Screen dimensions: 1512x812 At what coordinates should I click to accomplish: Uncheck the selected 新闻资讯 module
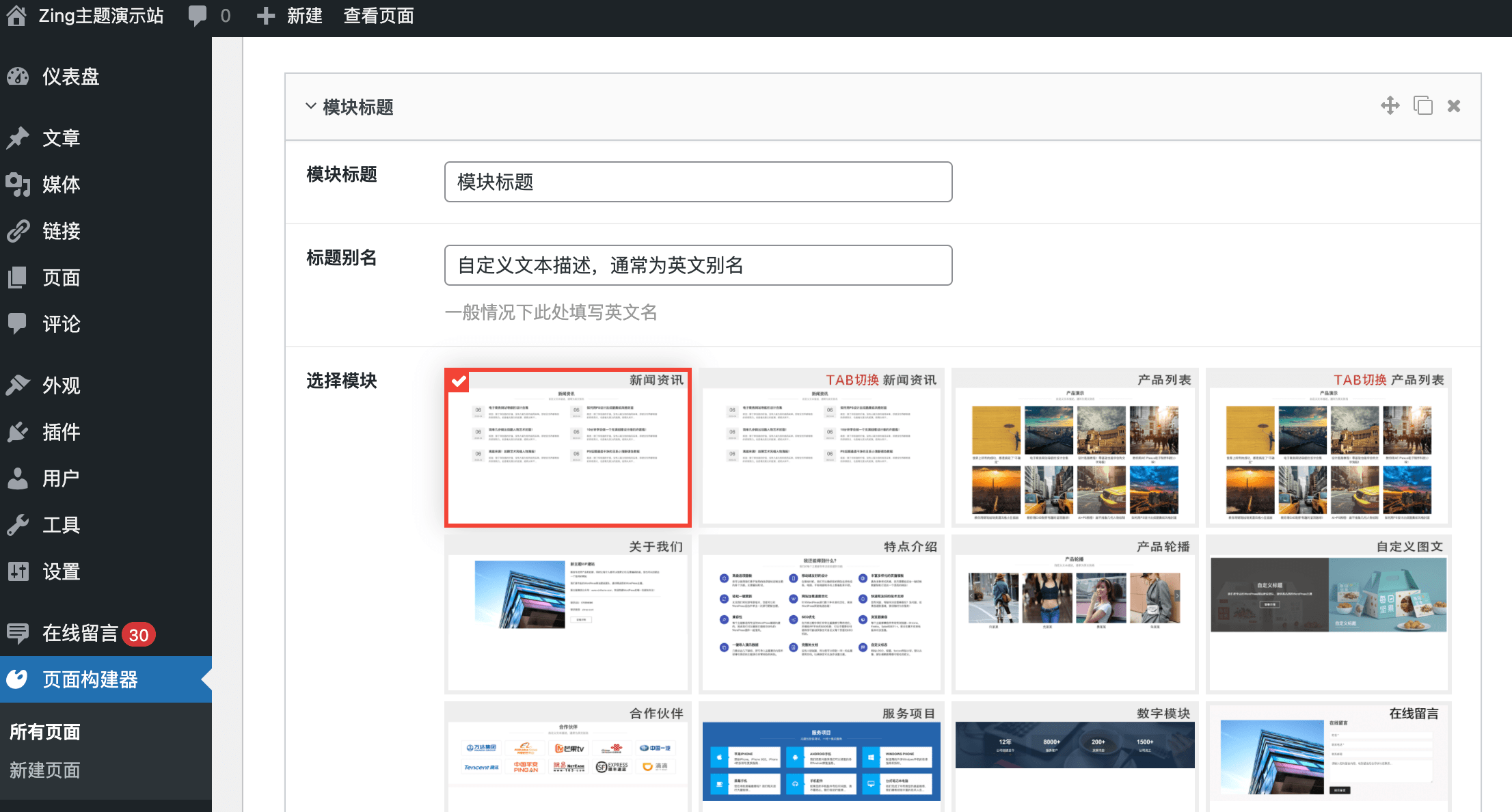(x=459, y=381)
